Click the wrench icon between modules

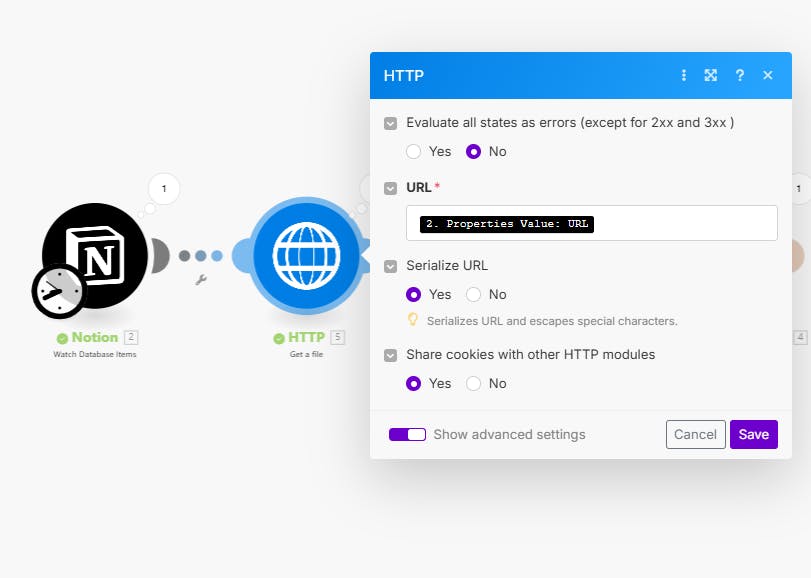point(200,281)
